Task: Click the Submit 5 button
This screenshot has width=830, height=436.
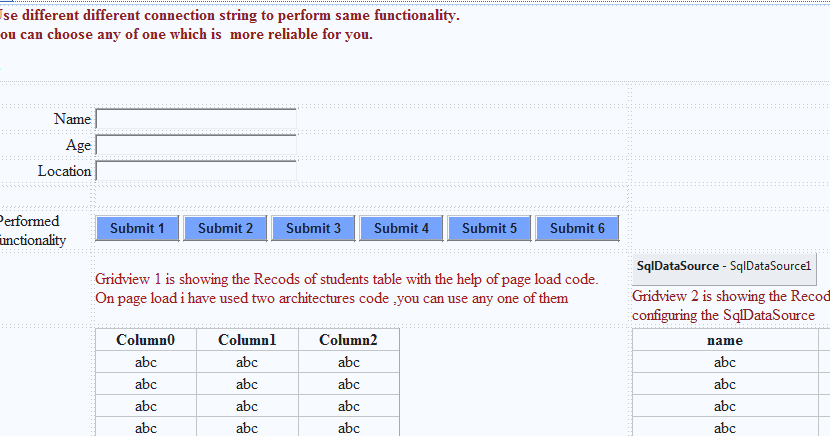Action: pos(489,229)
